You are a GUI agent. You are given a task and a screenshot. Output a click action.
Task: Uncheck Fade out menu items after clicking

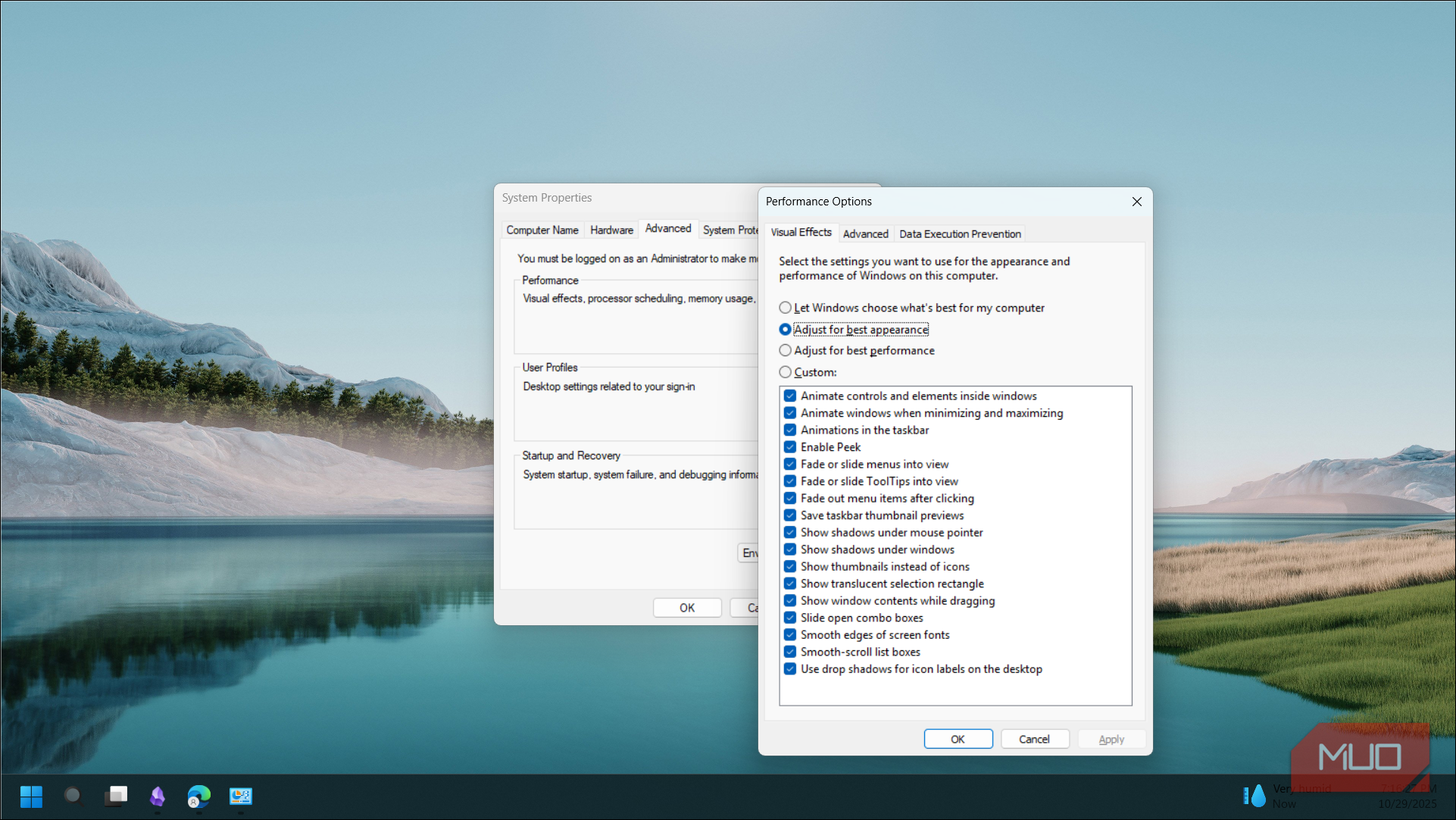(790, 498)
